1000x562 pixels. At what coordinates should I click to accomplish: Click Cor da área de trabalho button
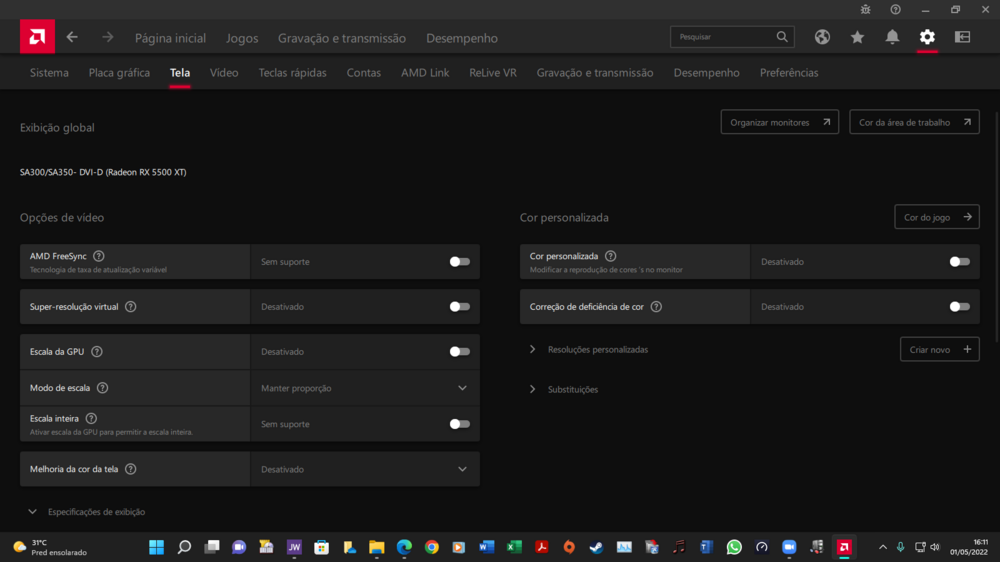[x=915, y=122]
